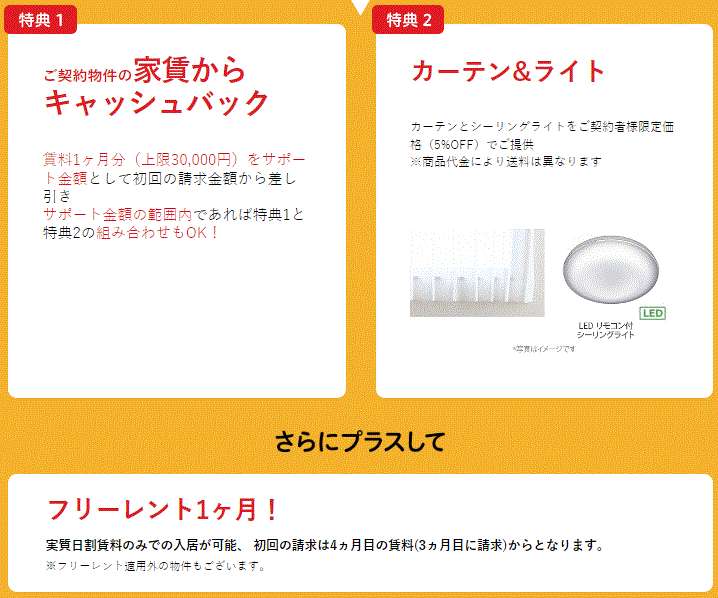718x598 pixels.
Task: Click the red 特典2 badge
Action: coord(409,20)
